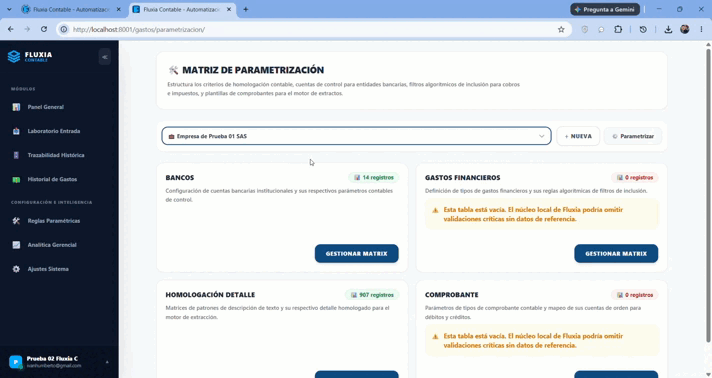Open Panel General module
This screenshot has width=712, height=378.
45,107
